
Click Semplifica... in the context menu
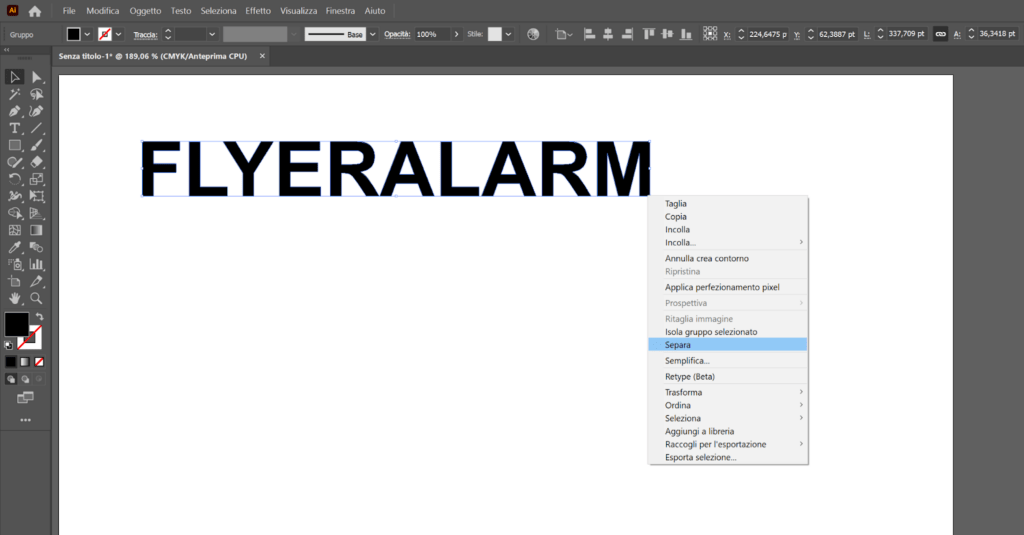(x=687, y=361)
